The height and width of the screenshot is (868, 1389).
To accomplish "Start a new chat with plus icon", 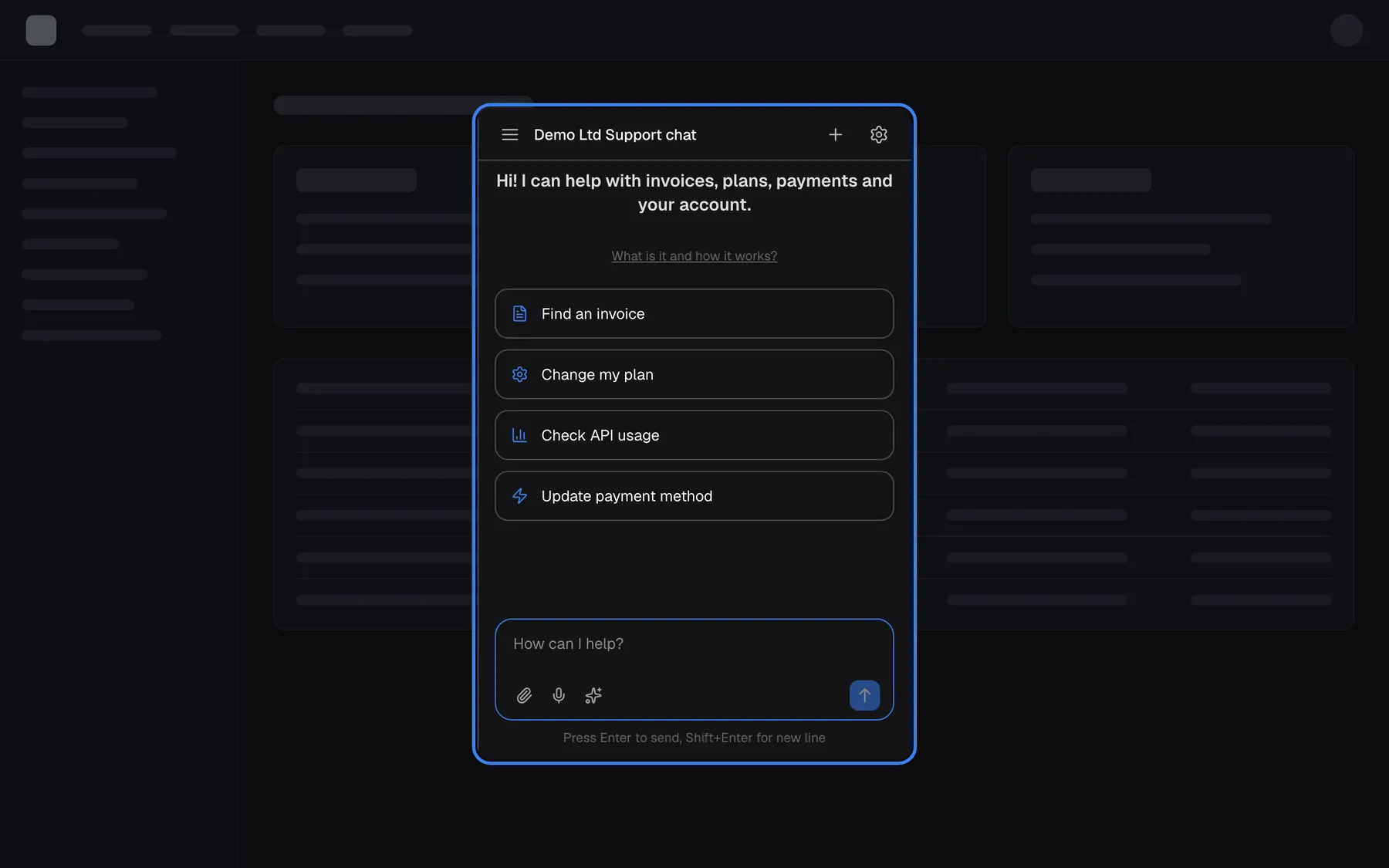I will pos(835,134).
